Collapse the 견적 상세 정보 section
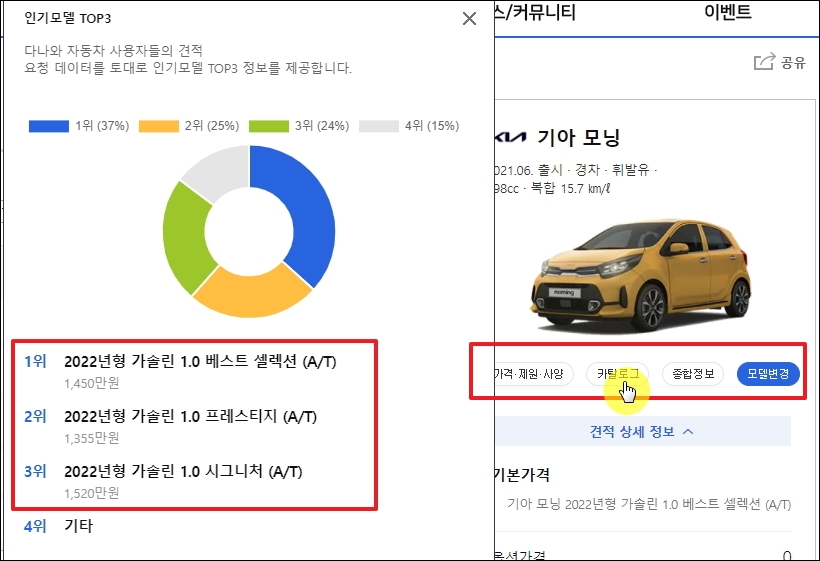 643,432
